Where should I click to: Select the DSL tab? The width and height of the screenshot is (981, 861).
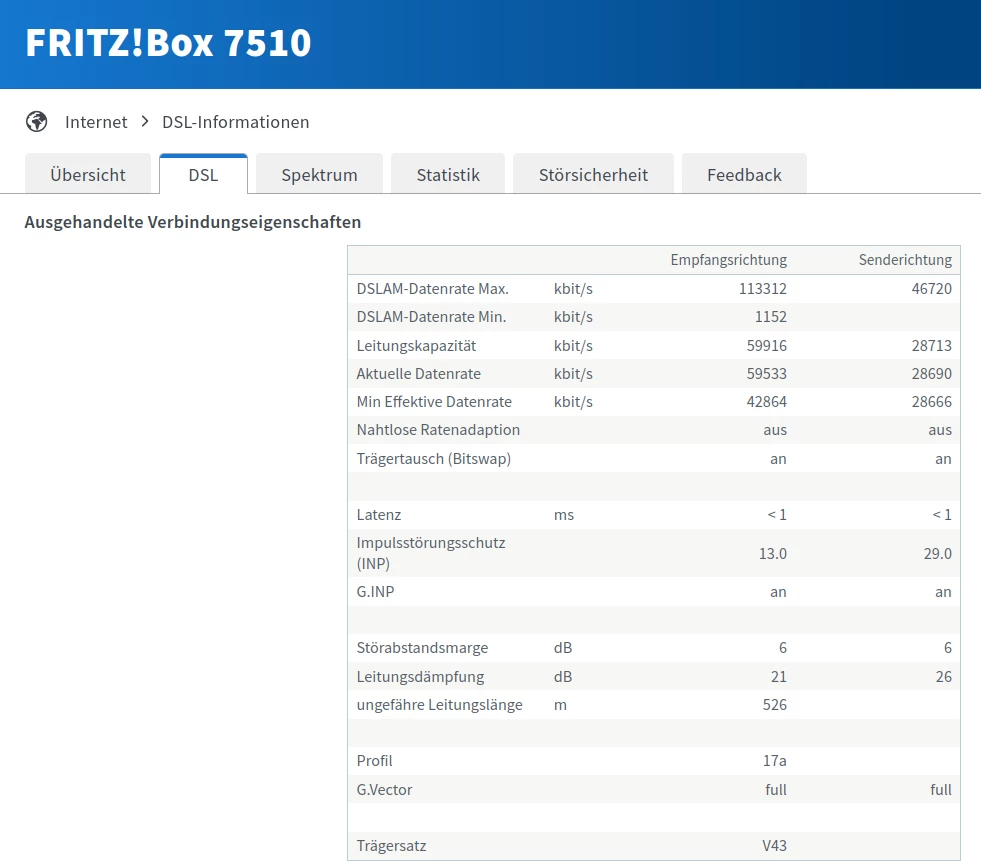(203, 175)
